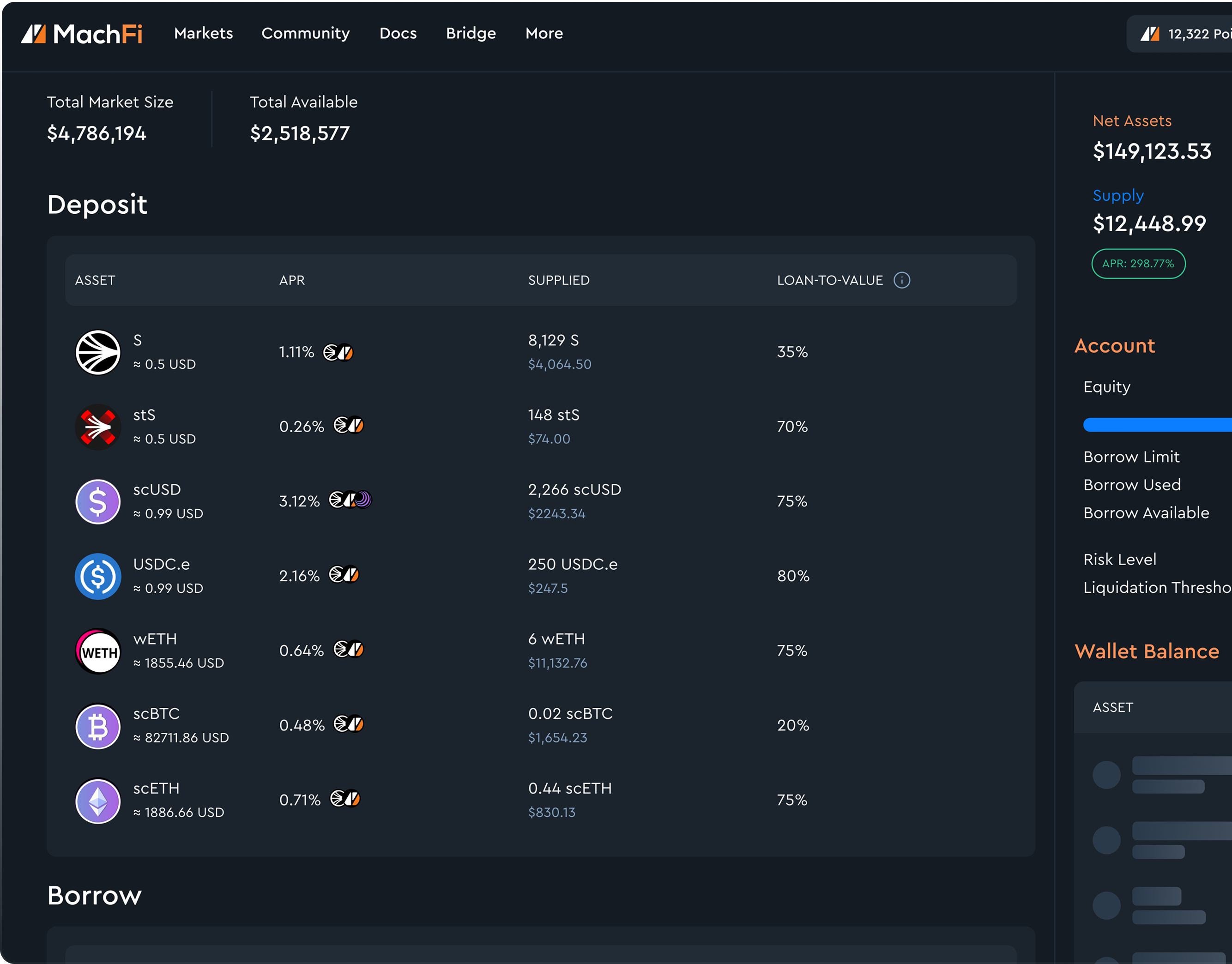
Task: Click the MachFi logo
Action: (x=82, y=34)
